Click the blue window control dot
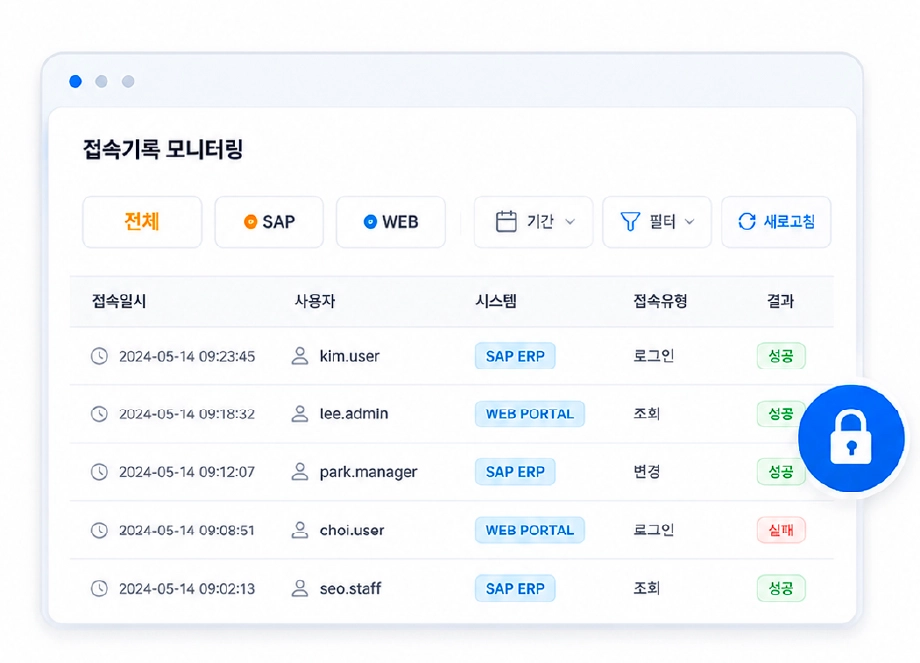920x663 pixels. click(x=75, y=82)
